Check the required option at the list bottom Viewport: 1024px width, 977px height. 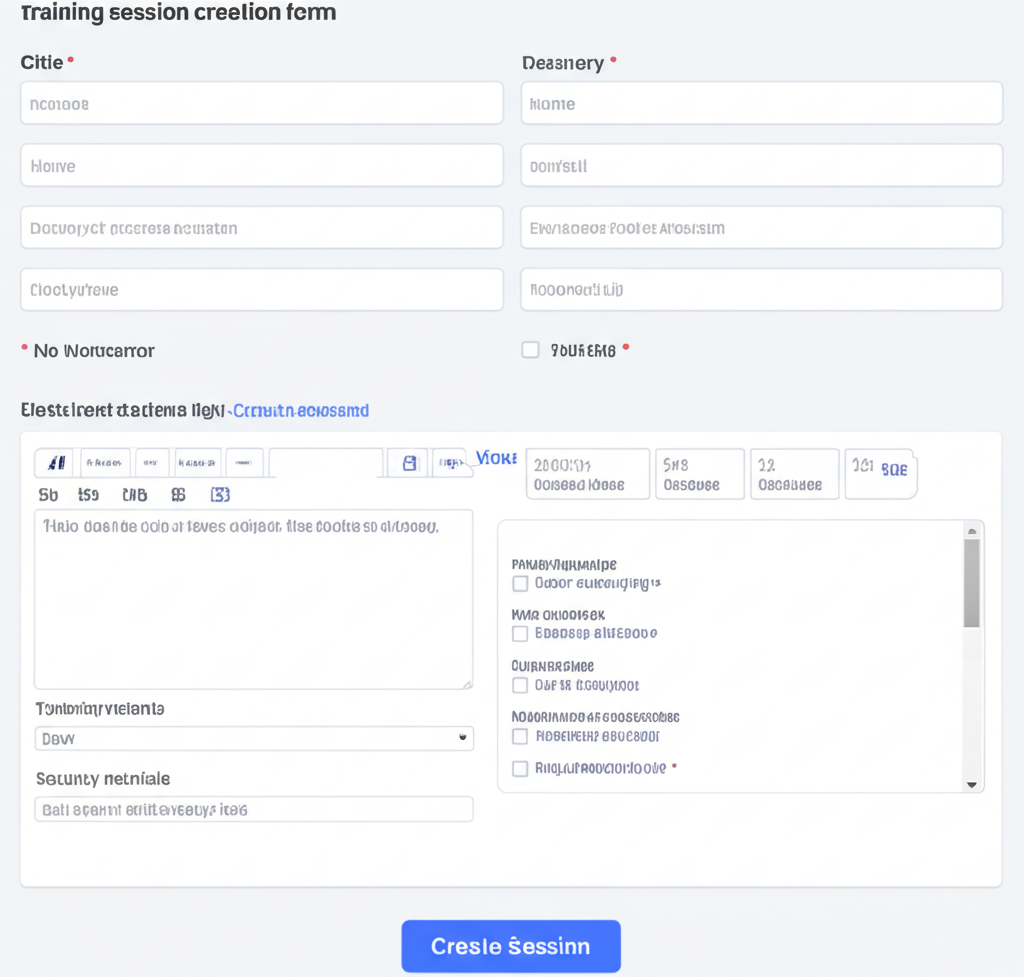tap(520, 768)
